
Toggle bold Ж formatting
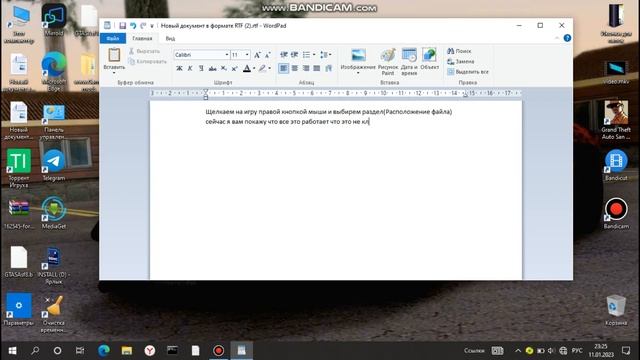(x=179, y=68)
